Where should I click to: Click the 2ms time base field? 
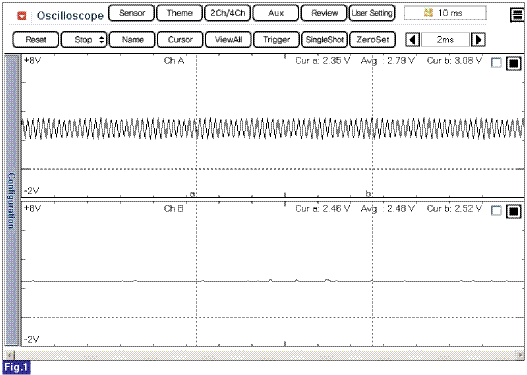click(445, 40)
